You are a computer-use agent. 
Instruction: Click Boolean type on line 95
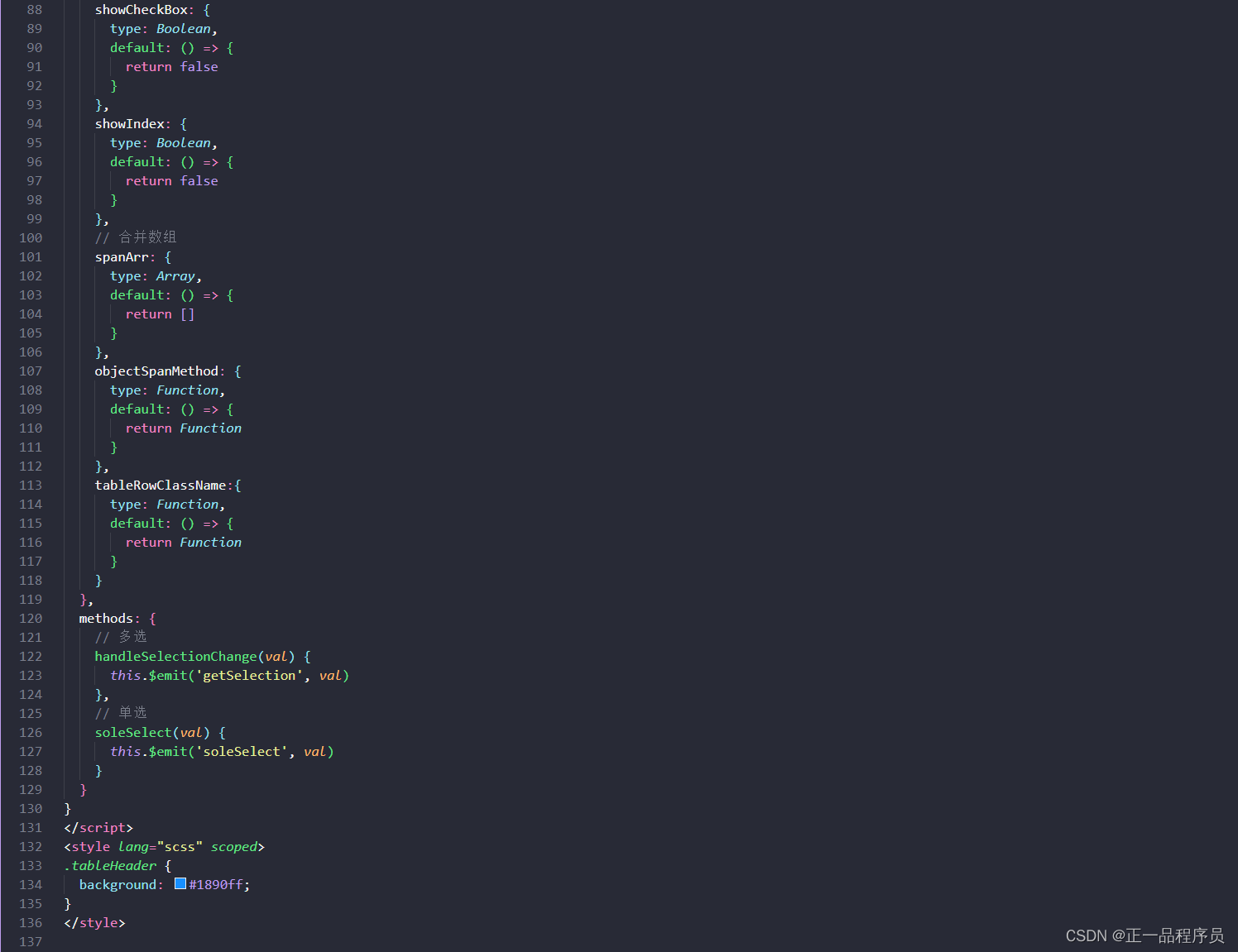(x=184, y=143)
